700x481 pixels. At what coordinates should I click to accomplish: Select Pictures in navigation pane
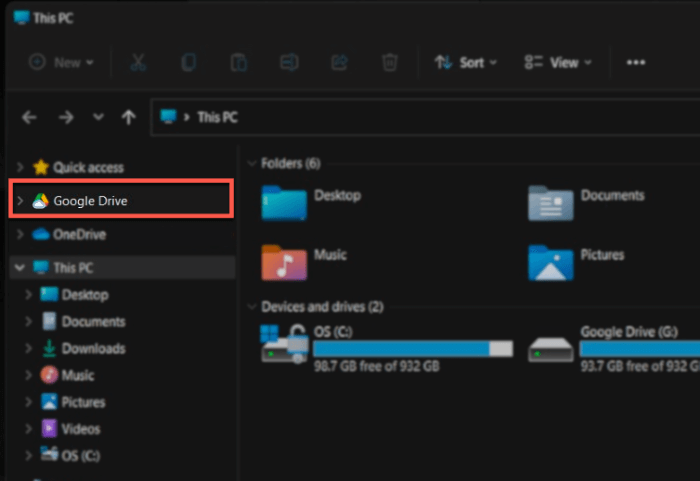(122, 402)
